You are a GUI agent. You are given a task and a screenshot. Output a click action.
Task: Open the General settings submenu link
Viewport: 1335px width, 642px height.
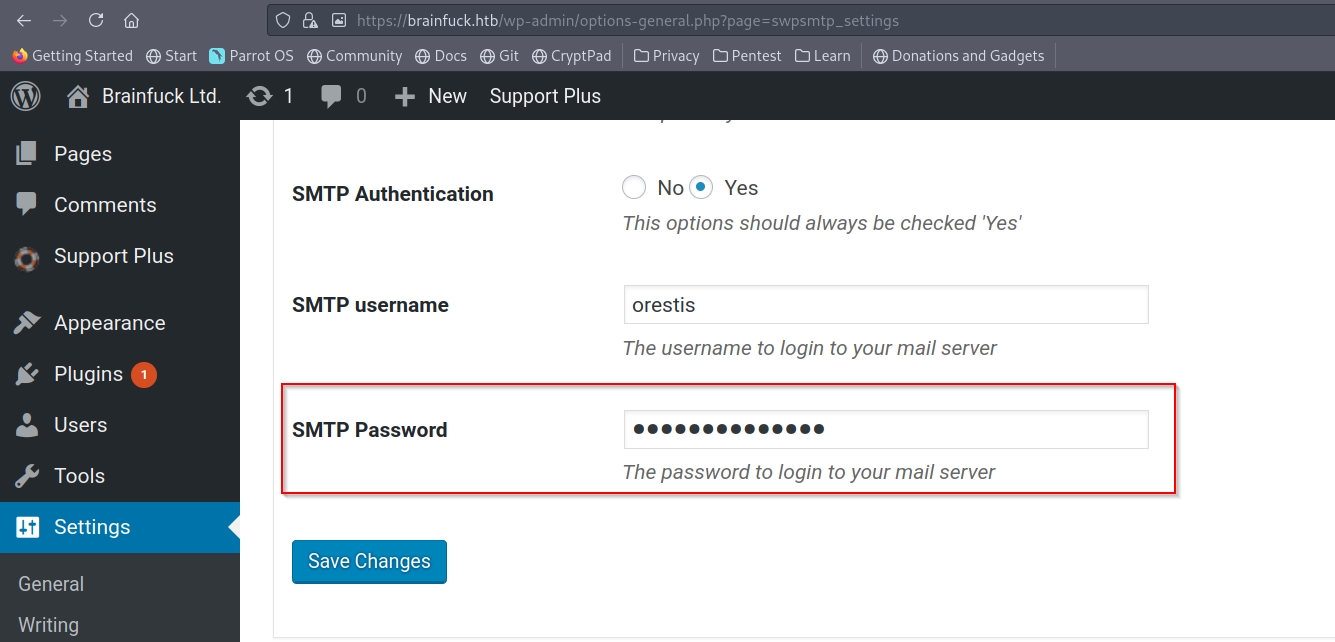pyautogui.click(x=51, y=584)
